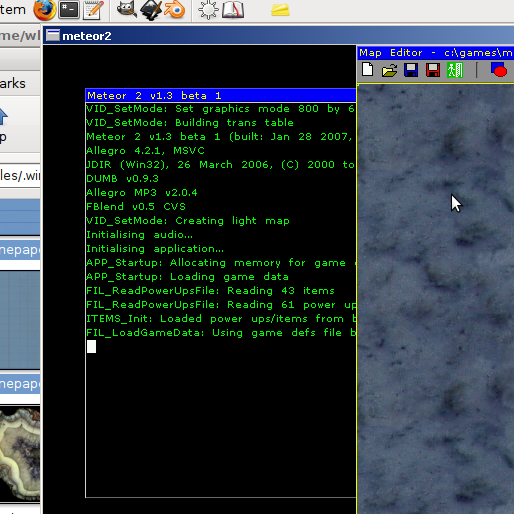The image size is (514, 514).
Task: Click the red circle on blue icon
Action: click(499, 70)
